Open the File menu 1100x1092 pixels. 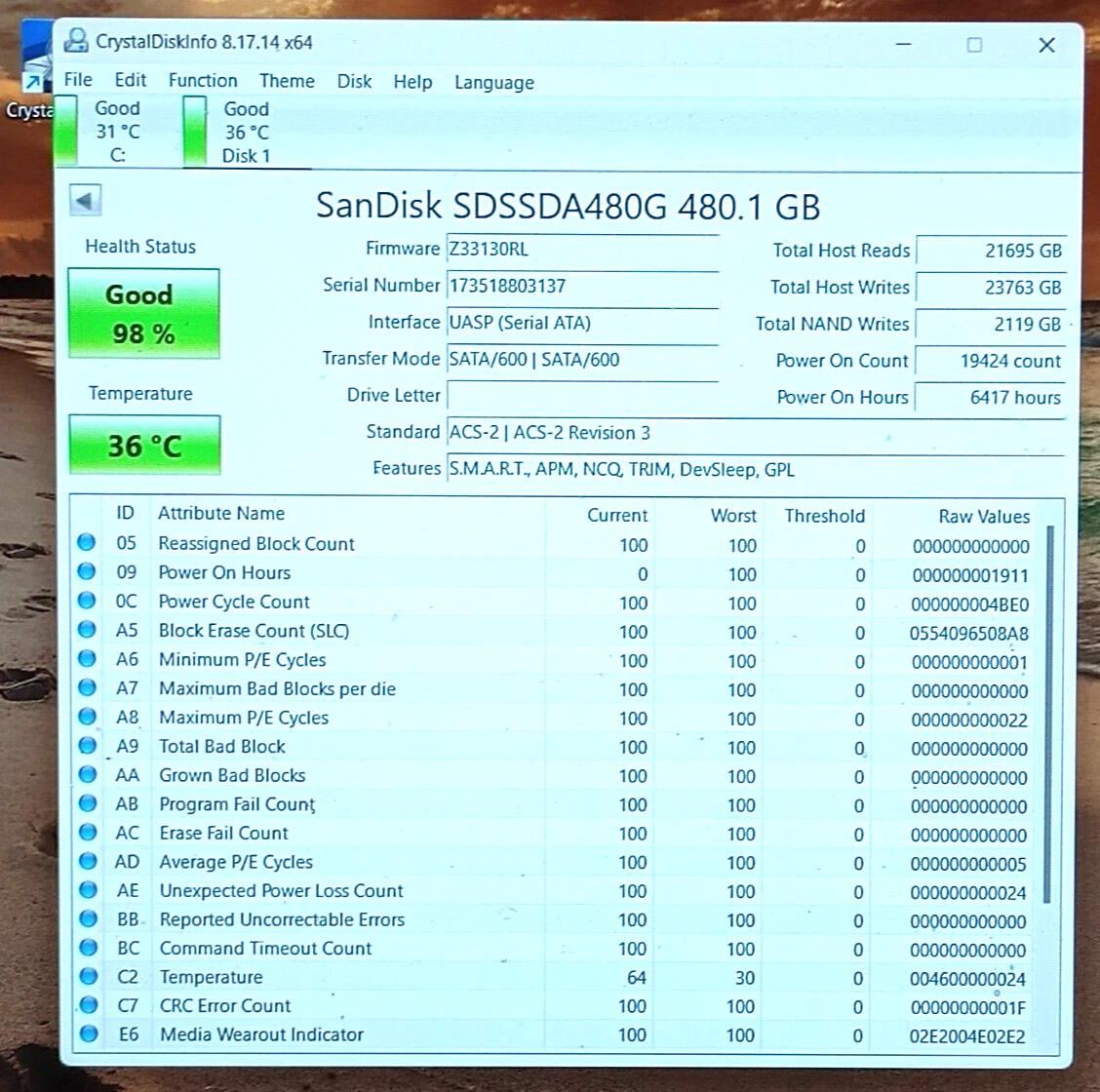click(x=78, y=80)
